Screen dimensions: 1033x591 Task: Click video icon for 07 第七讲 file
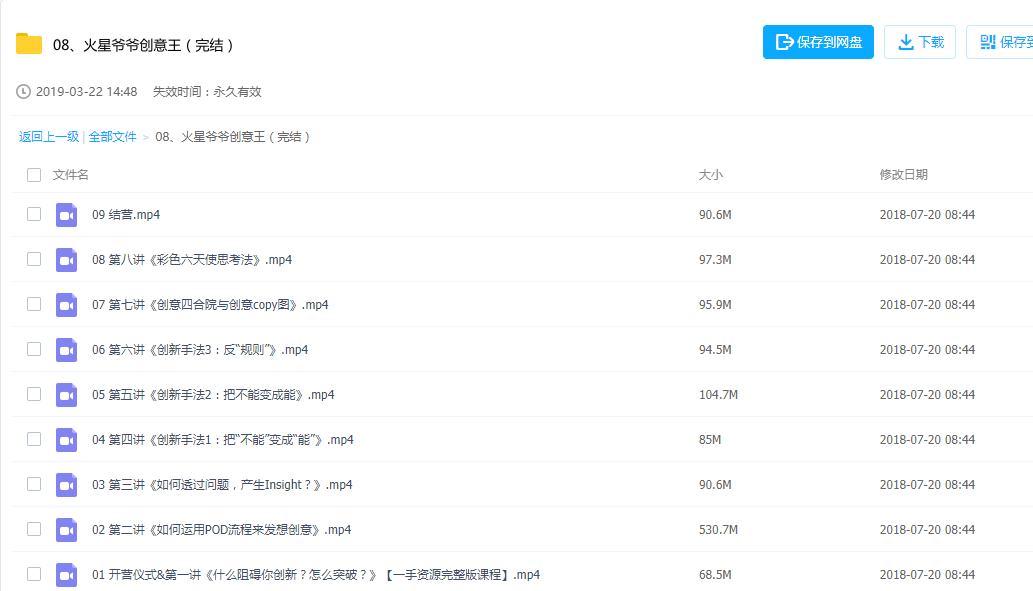67,305
